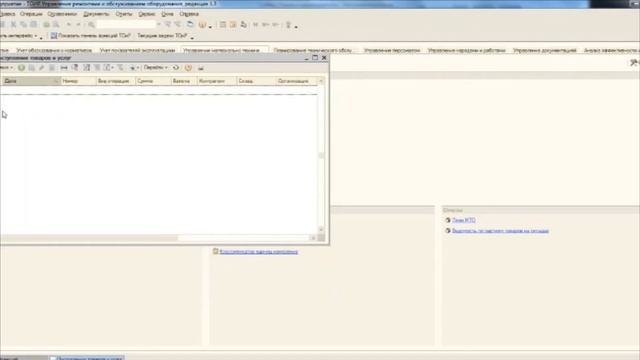Click the Контрагент column header

(x=217, y=81)
